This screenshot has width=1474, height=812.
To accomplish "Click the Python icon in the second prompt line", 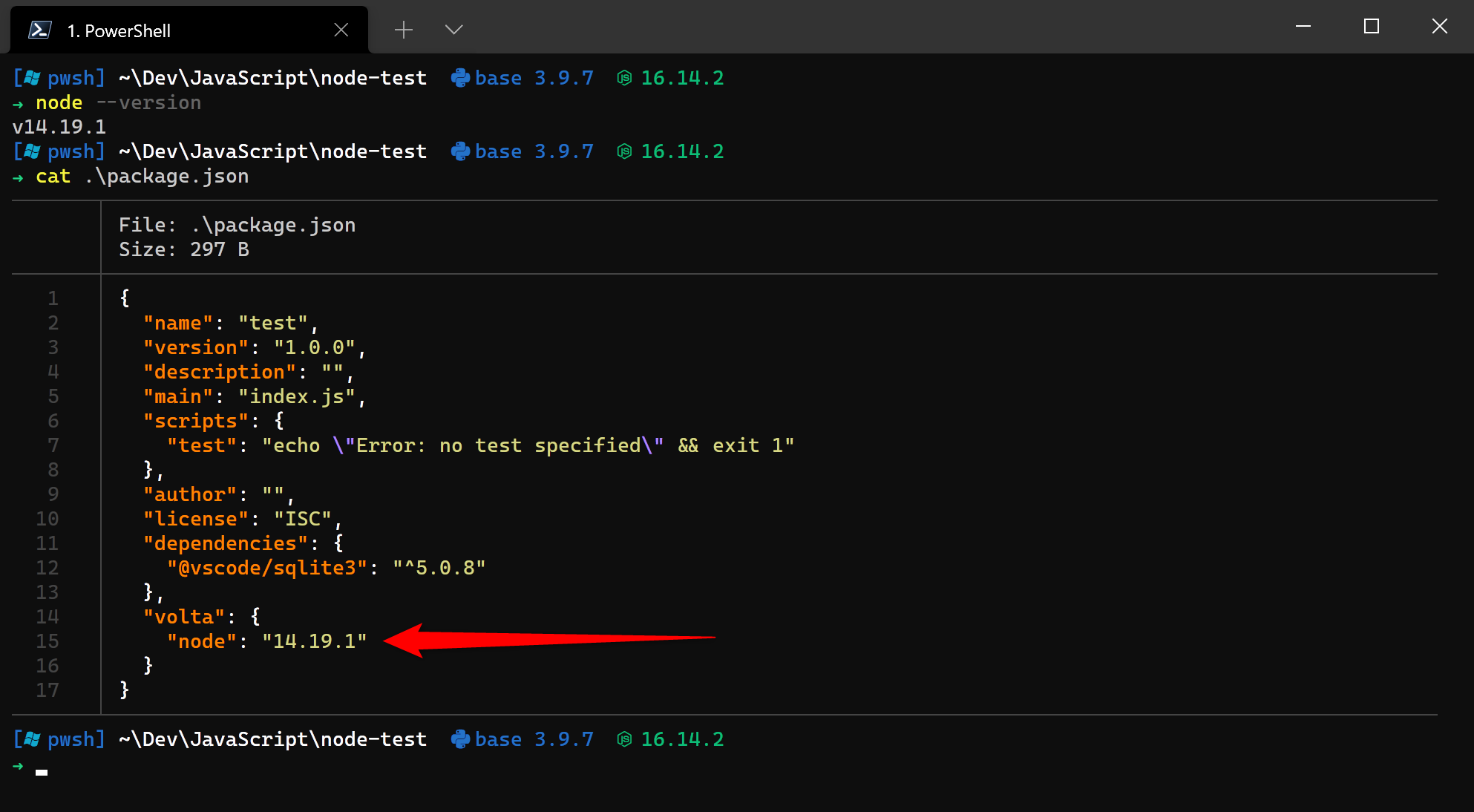I will pyautogui.click(x=460, y=151).
